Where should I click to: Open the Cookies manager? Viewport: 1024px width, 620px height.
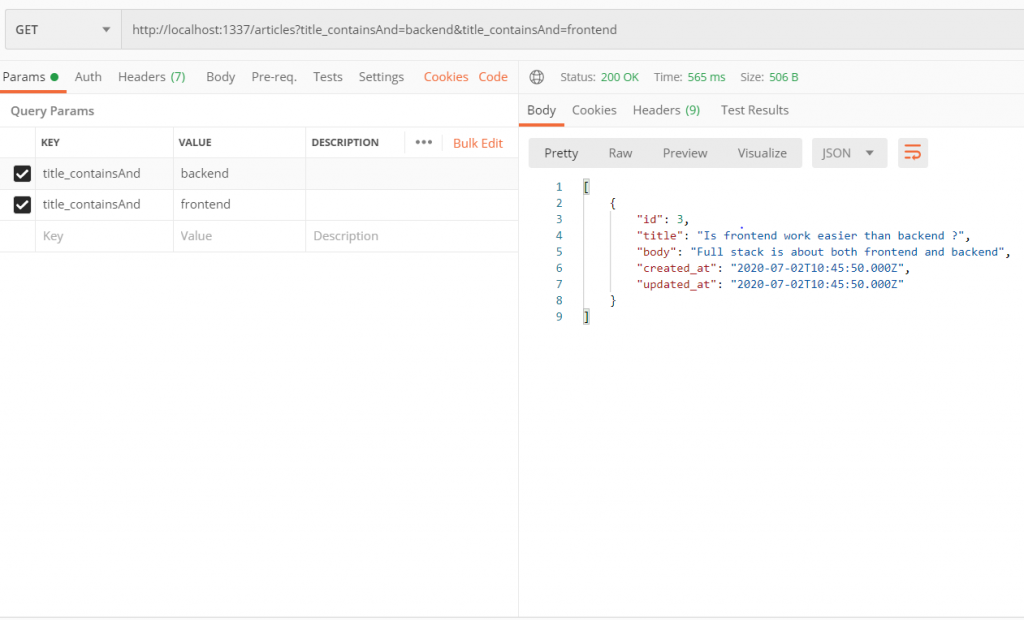pos(446,76)
